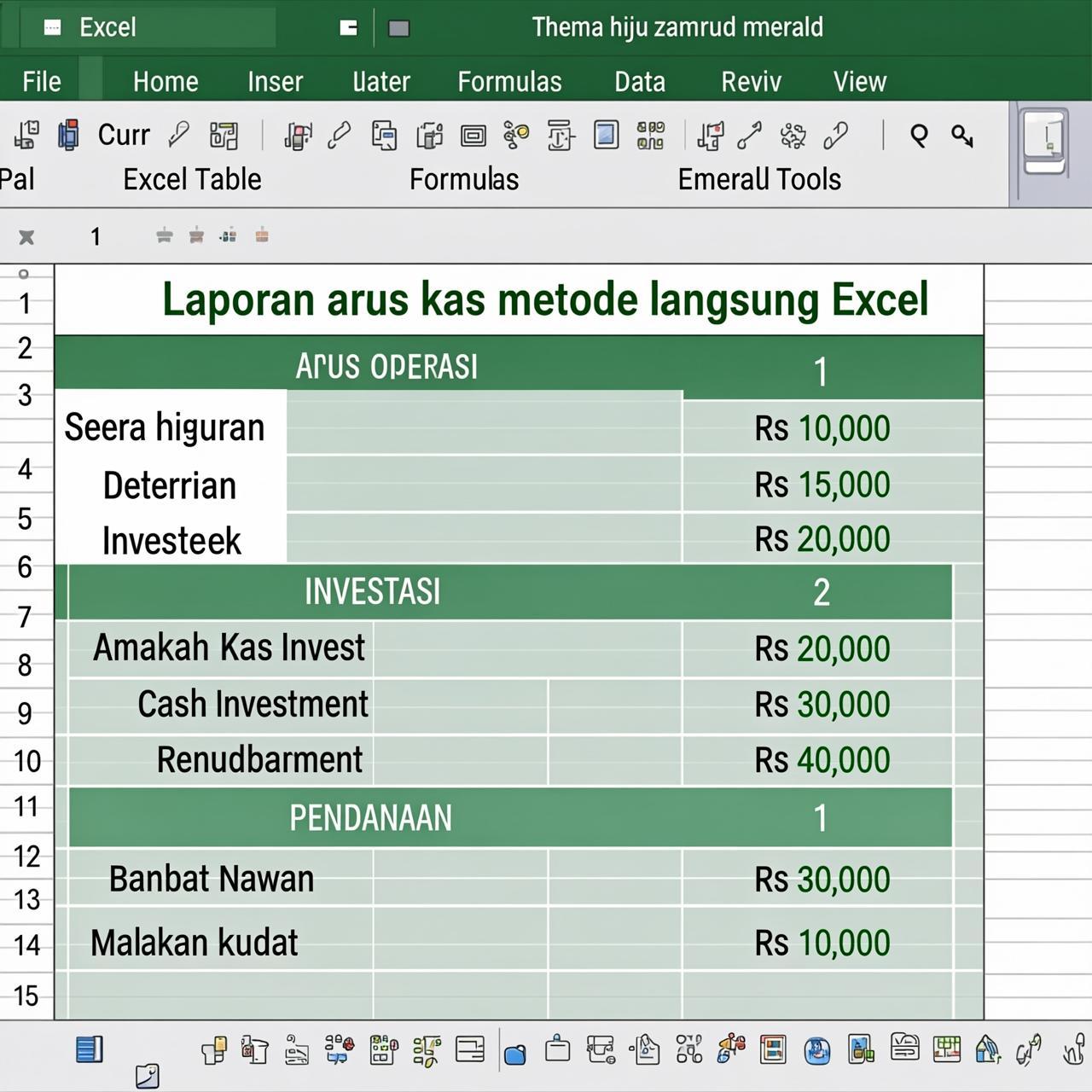Click the blue sheet list icon in the bottom bar
The image size is (1092, 1092).
(x=90, y=1049)
